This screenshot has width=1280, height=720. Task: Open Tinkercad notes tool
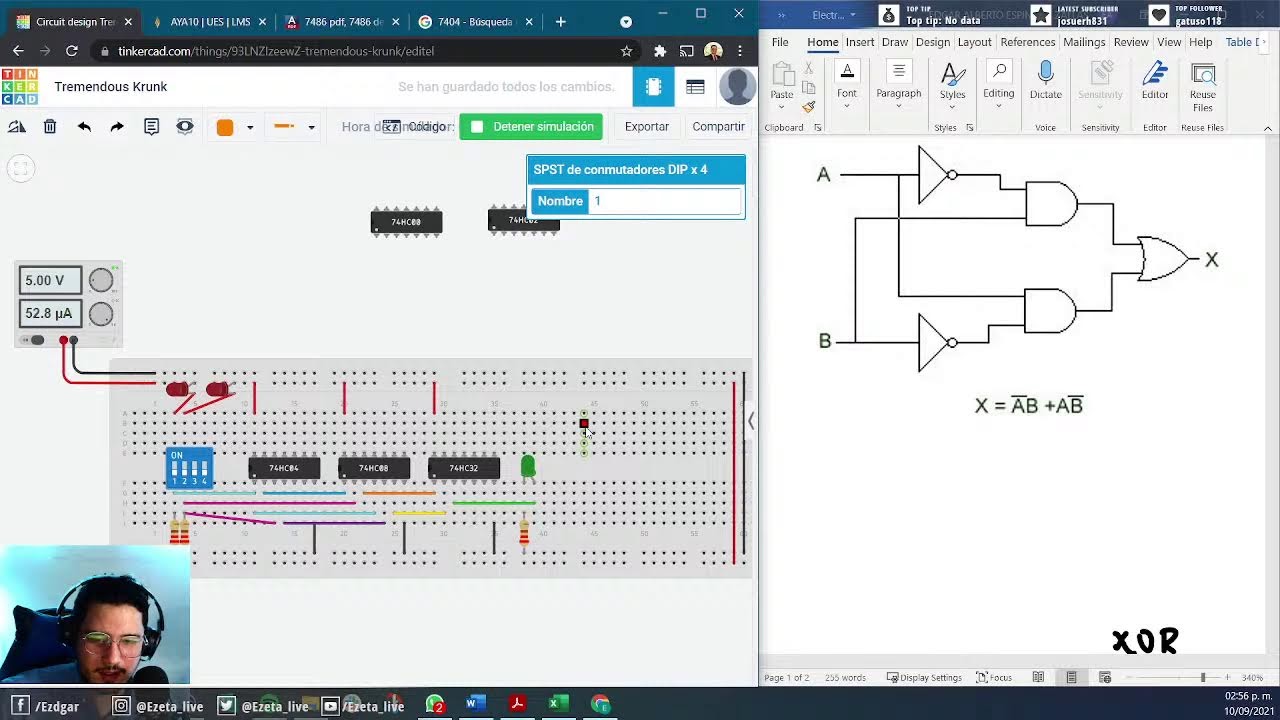[x=151, y=127]
